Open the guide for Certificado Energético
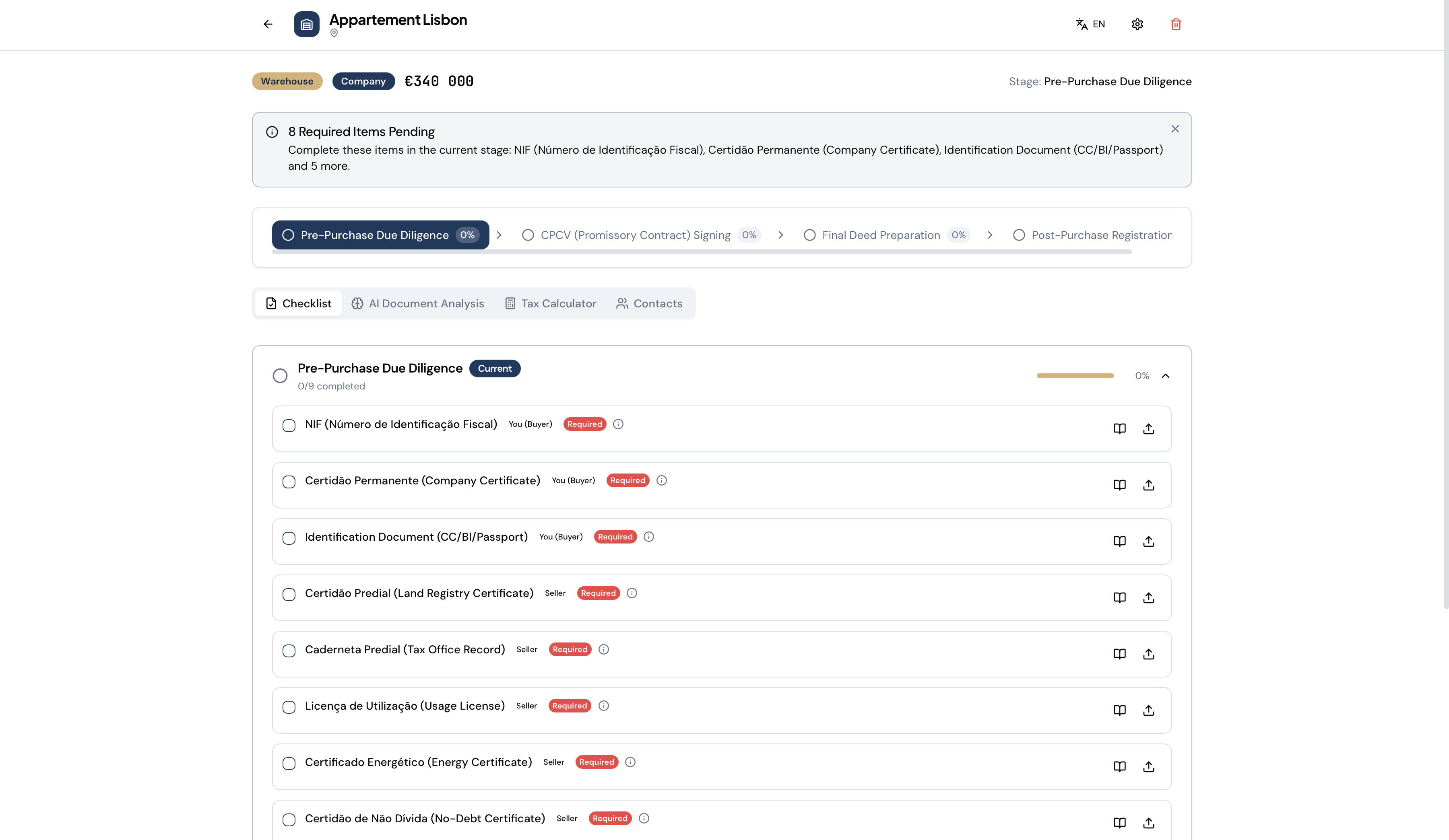Viewport: 1449px width, 840px height. [x=1119, y=766]
